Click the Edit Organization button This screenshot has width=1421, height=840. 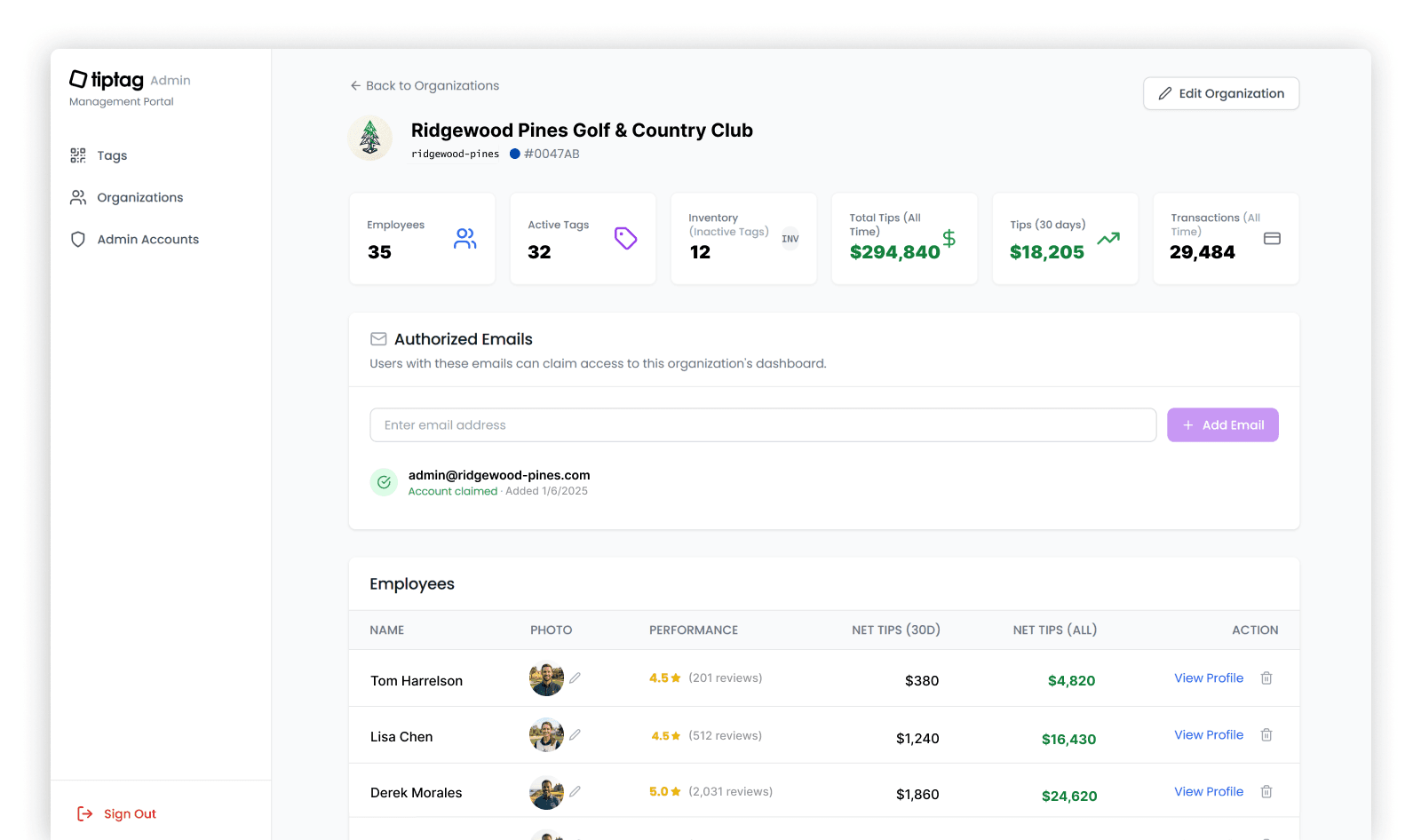(x=1220, y=93)
